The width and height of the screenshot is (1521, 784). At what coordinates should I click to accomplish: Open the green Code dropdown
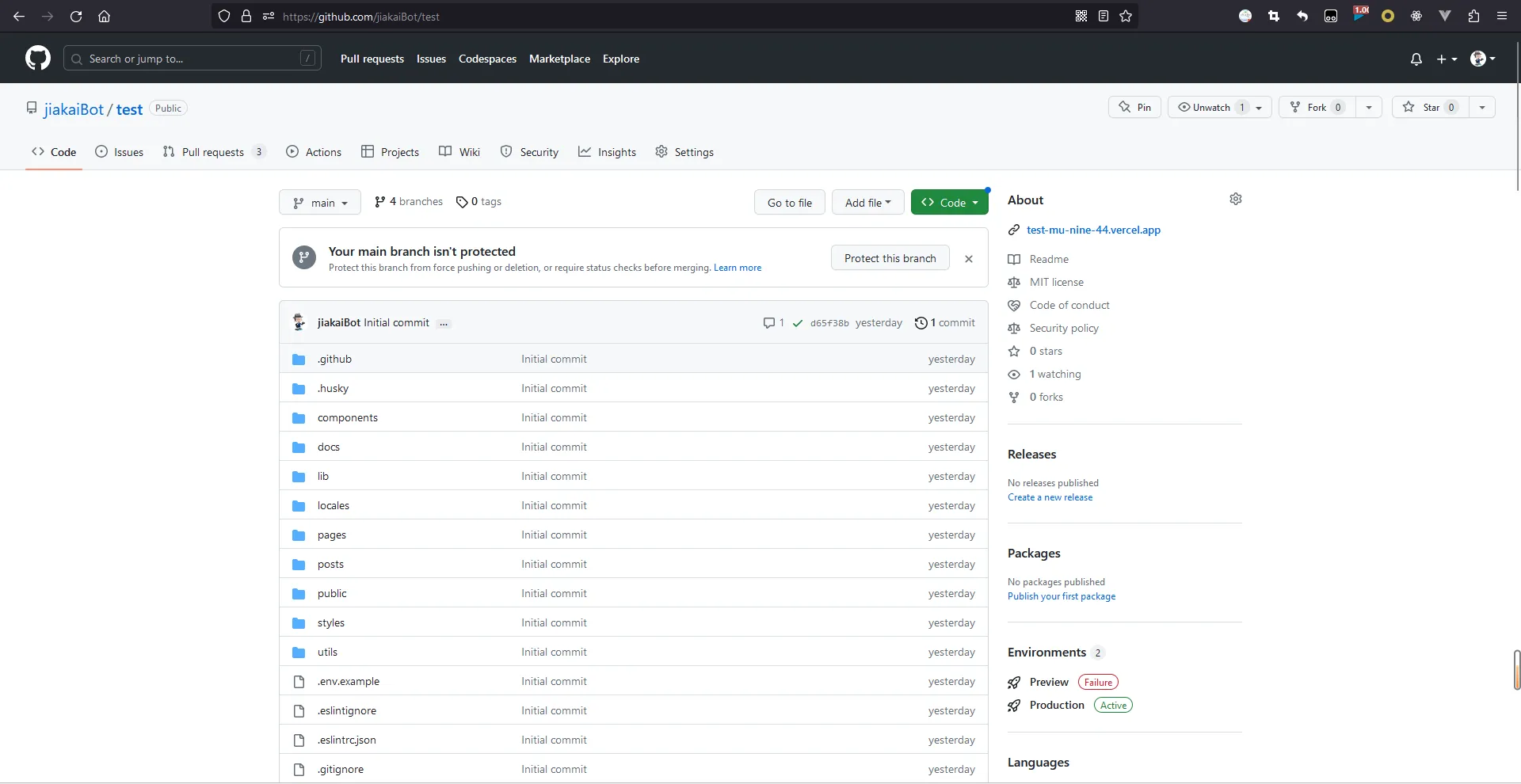949,203
